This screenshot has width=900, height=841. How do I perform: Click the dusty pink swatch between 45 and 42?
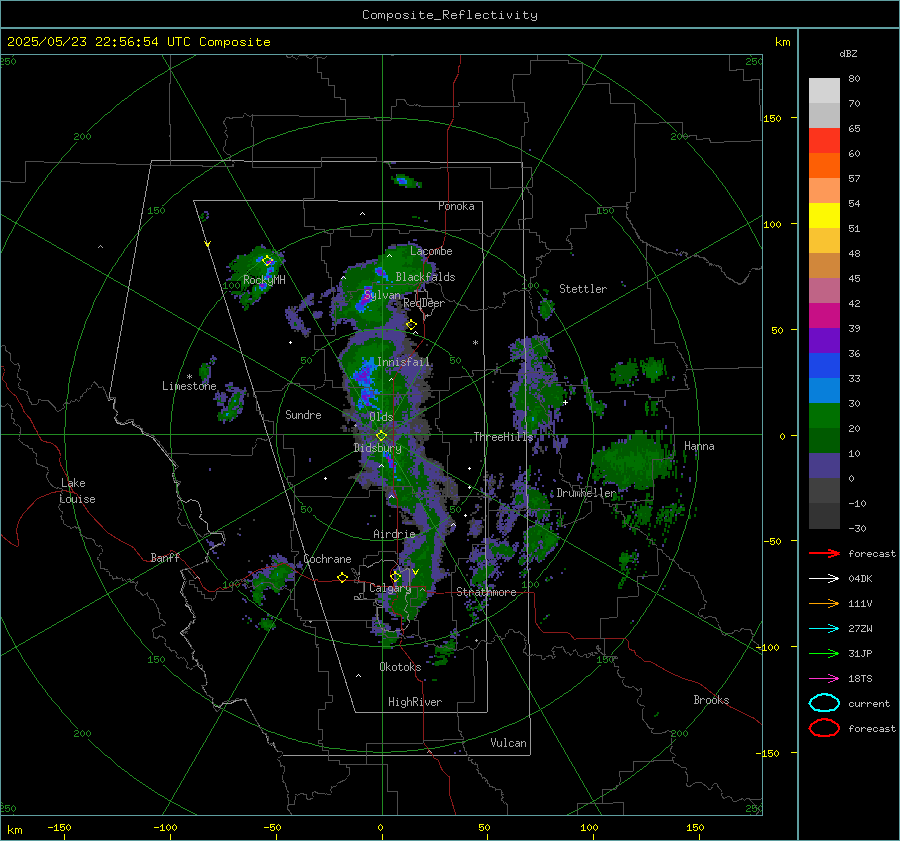pyautogui.click(x=824, y=291)
